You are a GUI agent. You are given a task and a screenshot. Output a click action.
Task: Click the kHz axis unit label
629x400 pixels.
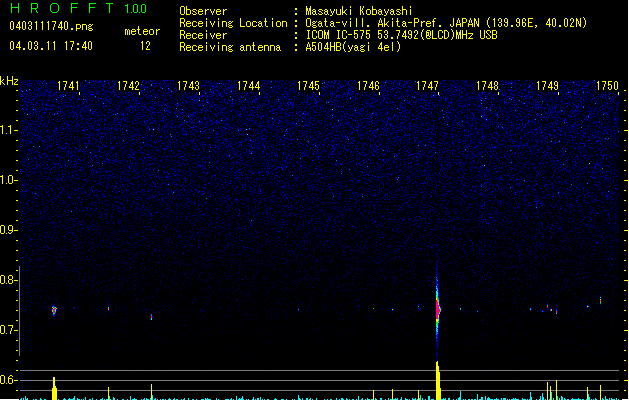[9, 81]
